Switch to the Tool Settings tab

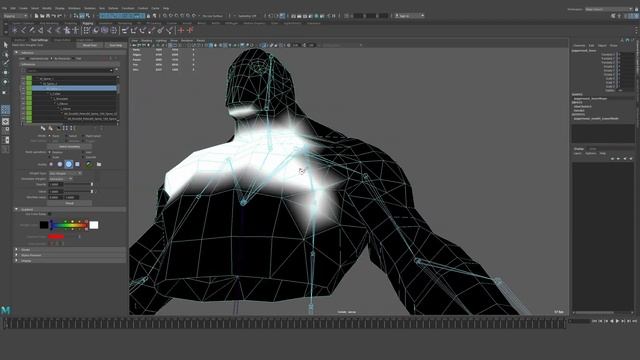(39, 40)
